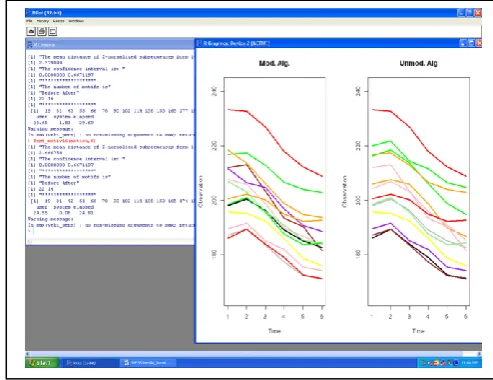This screenshot has height=380, width=493.
Task: Open the Windows menu in menu bar
Action: [x=76, y=21]
